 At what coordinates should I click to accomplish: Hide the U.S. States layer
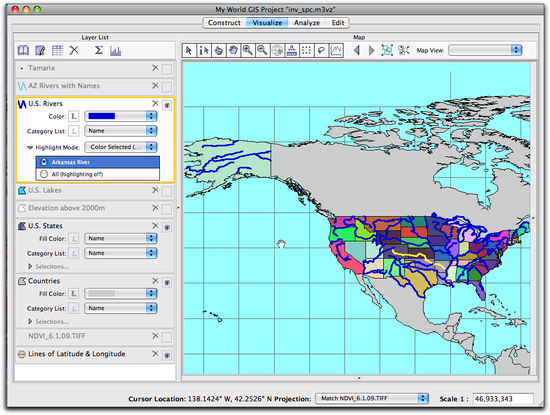coord(167,227)
